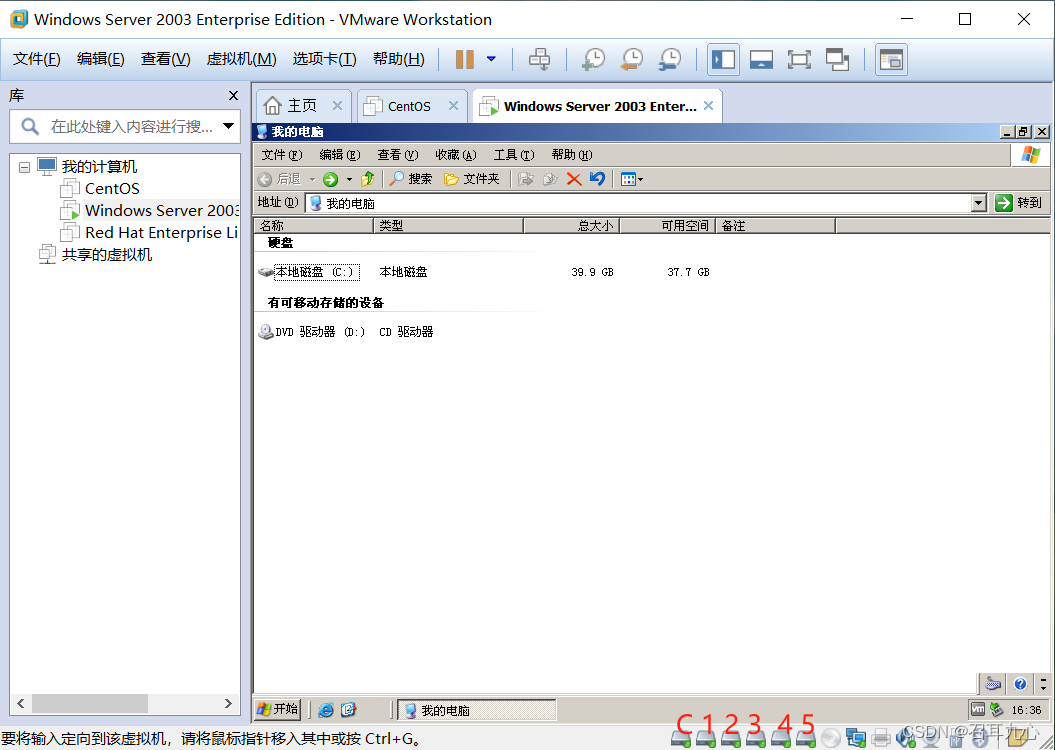
Task: Click the language bar help icon
Action: [1020, 684]
